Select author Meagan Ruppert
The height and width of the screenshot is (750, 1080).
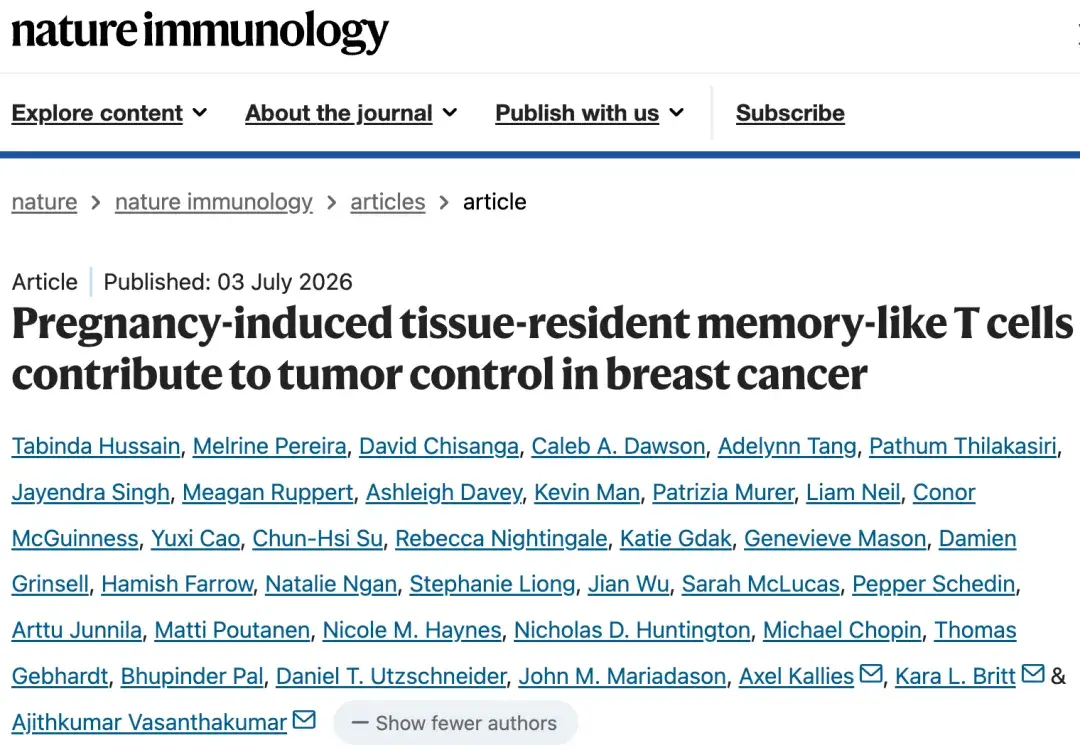268,492
